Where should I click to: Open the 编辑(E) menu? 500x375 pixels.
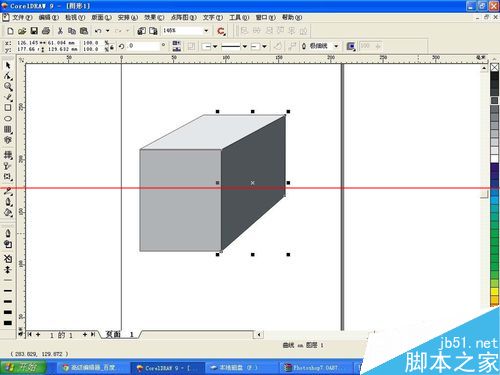[x=49, y=17]
